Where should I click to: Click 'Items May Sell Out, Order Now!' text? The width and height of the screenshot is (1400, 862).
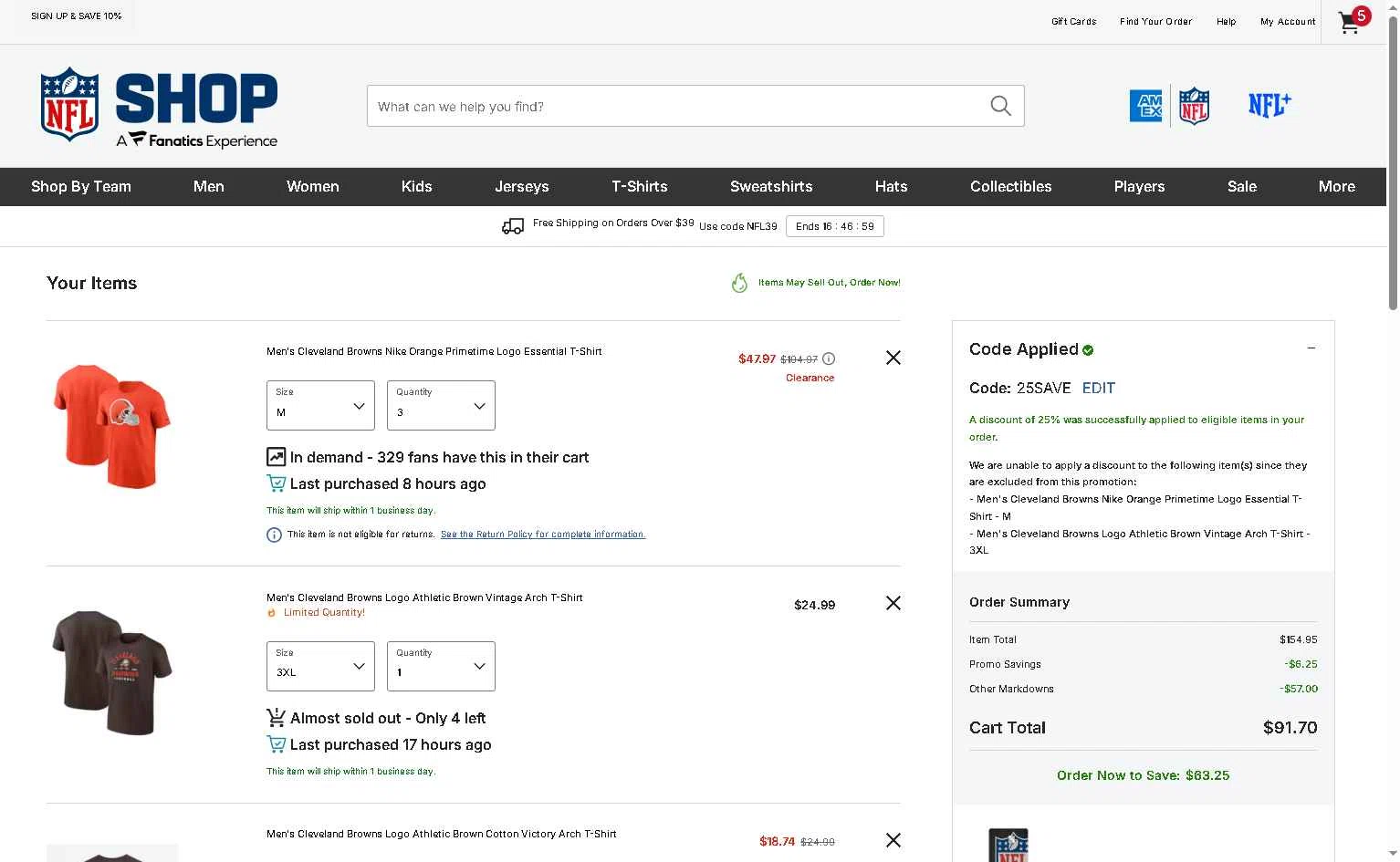click(x=830, y=283)
